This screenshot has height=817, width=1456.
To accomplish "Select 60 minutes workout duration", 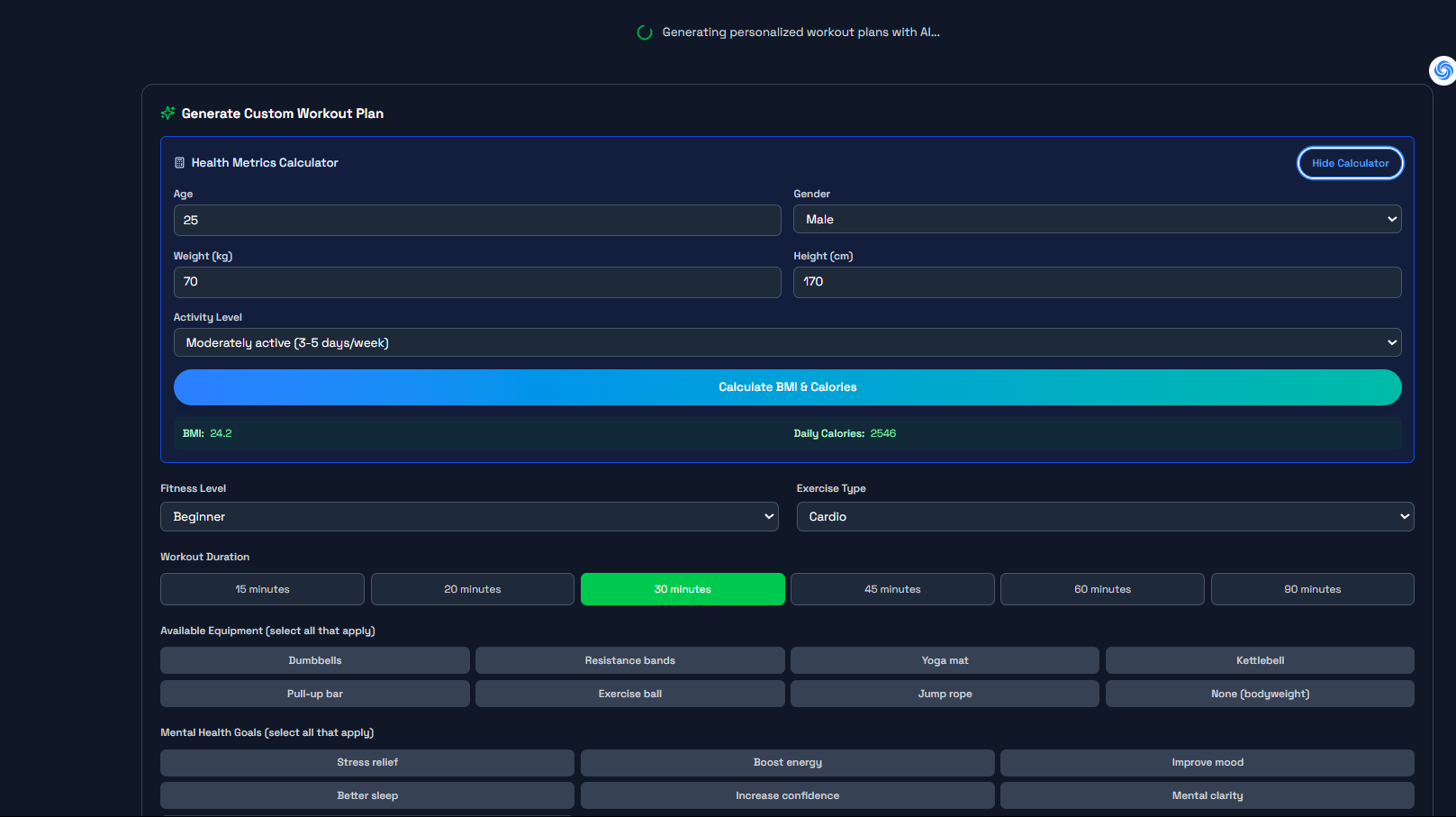I will pyautogui.click(x=1102, y=589).
